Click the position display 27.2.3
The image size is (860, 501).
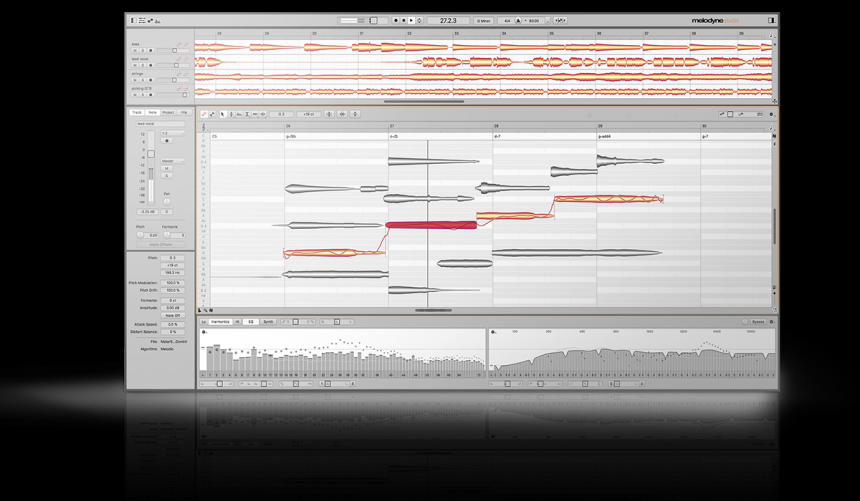pos(448,20)
